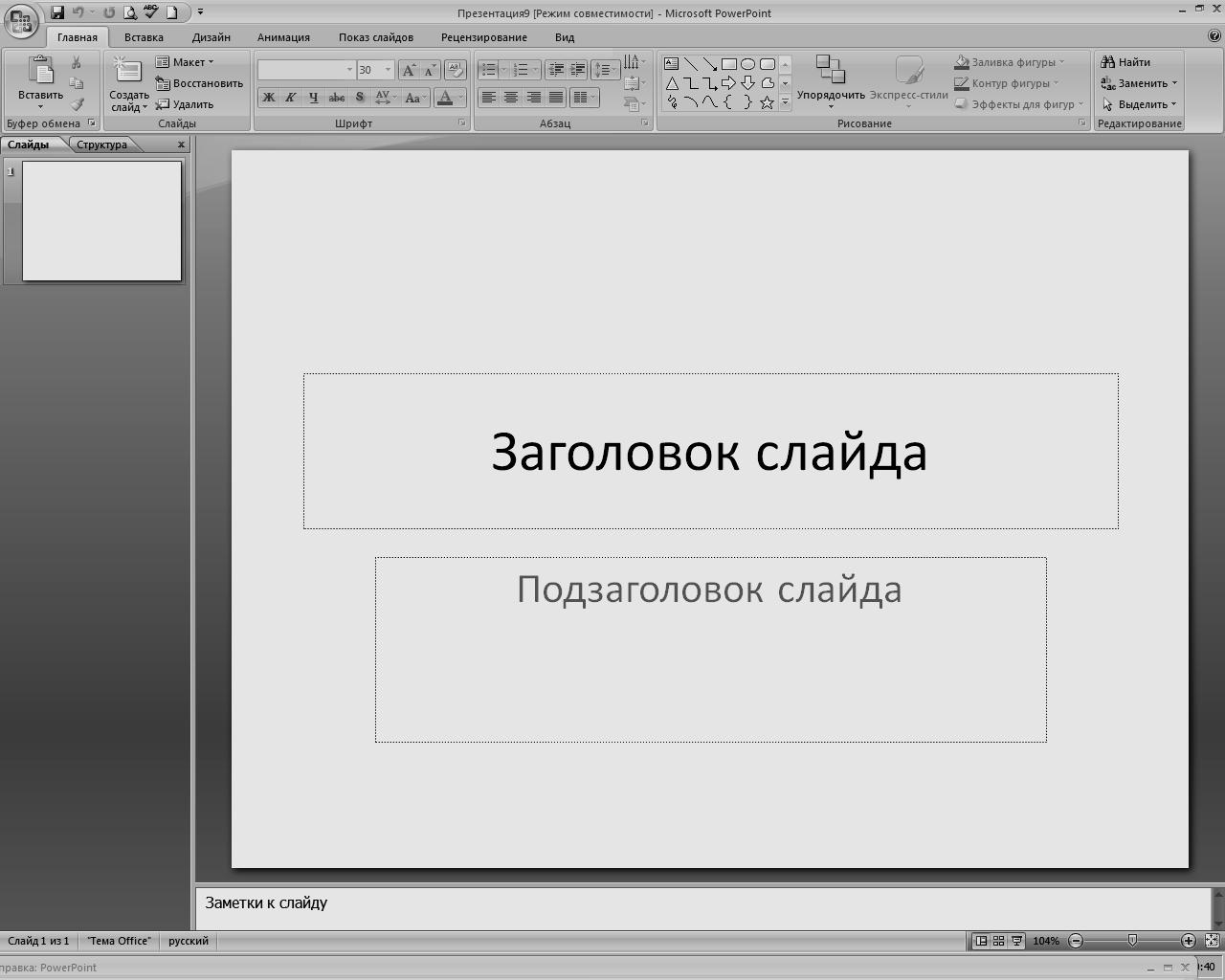Screen dimensions: 1225x980
Task: Select the Arrow line shape
Action: [x=709, y=64]
